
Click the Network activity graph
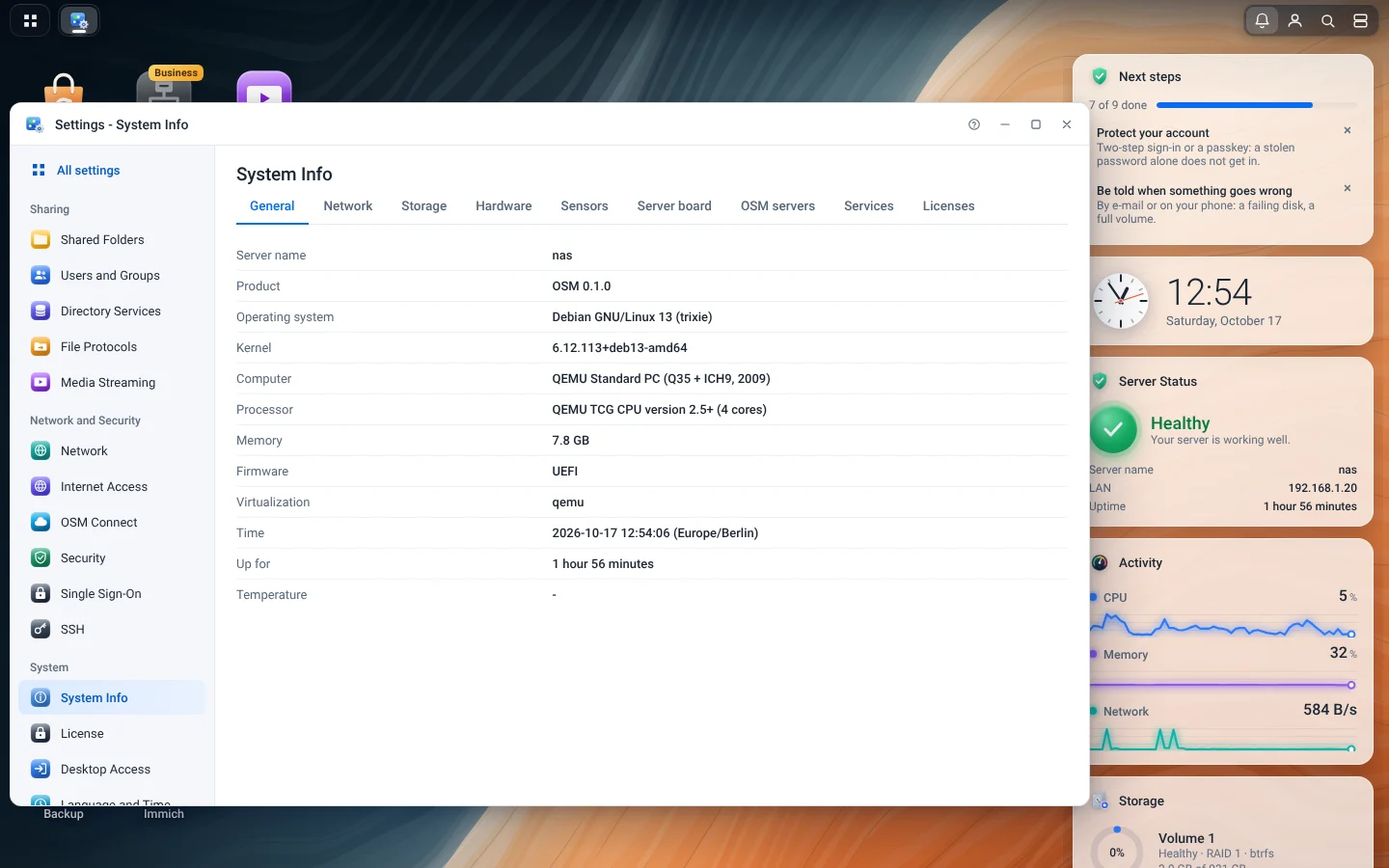pos(1223,739)
